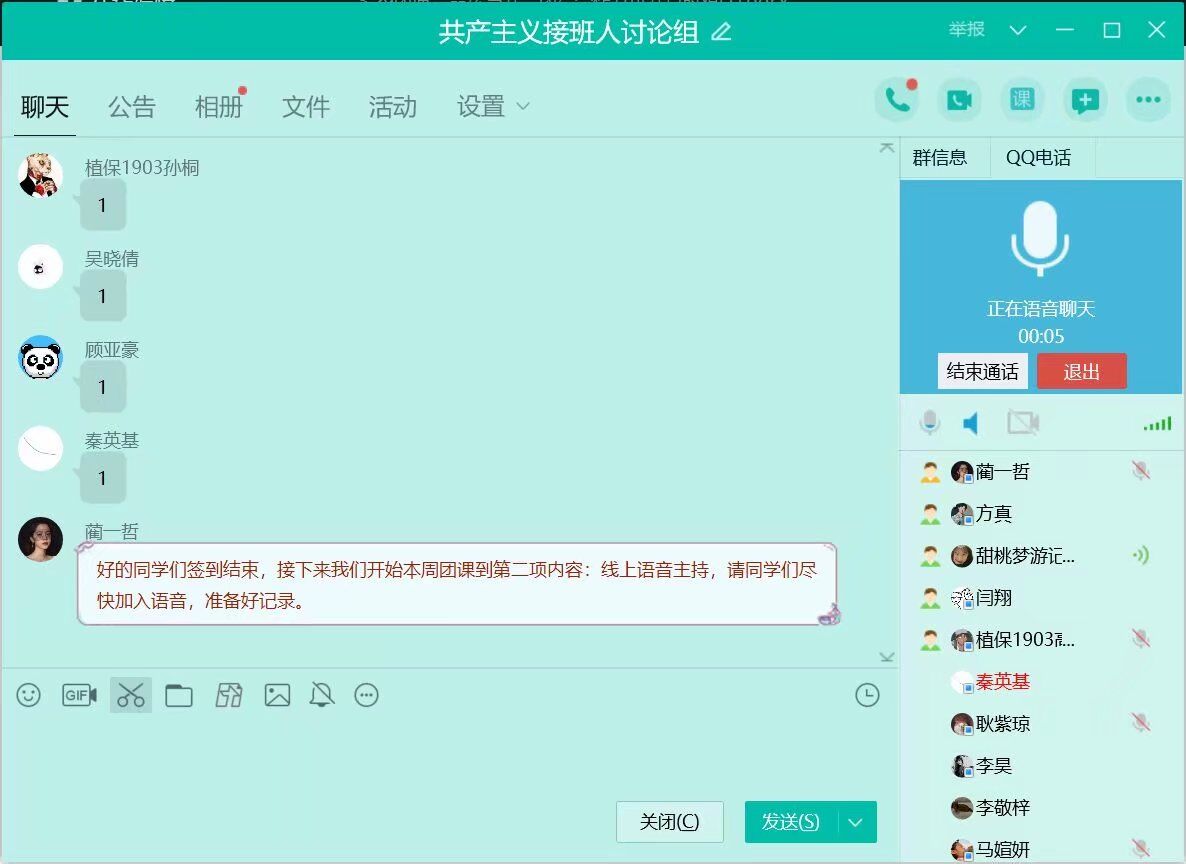1186x864 pixels.
Task: Open the emoji picker
Action: (29, 695)
